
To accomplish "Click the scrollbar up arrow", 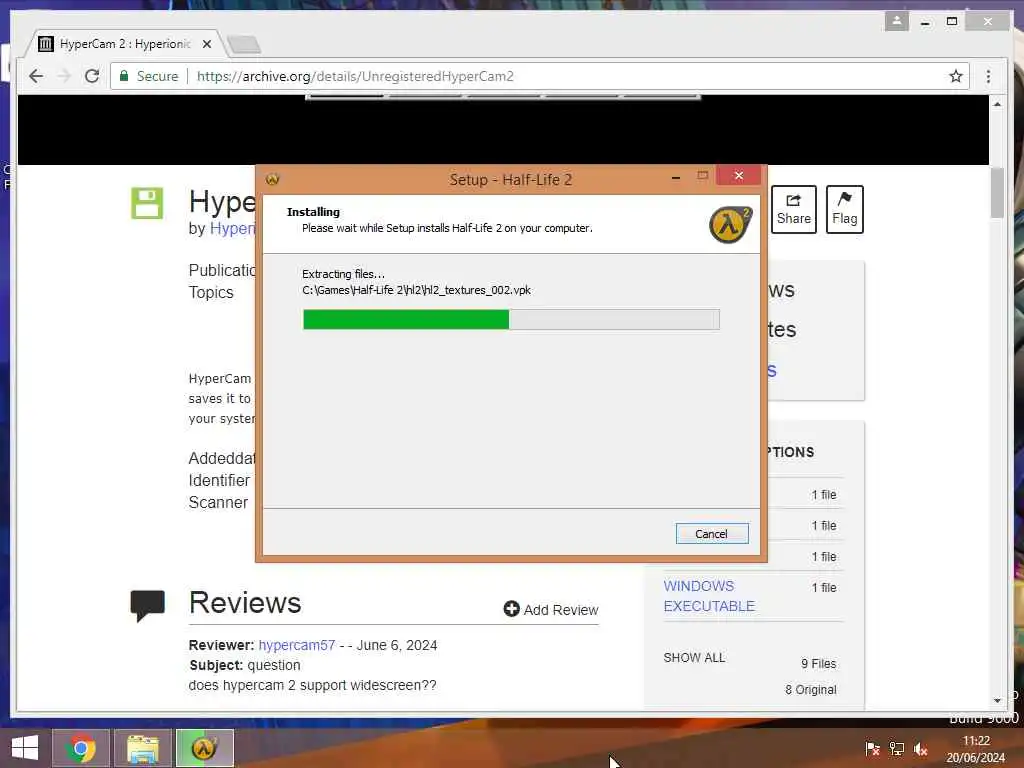I will [x=997, y=104].
